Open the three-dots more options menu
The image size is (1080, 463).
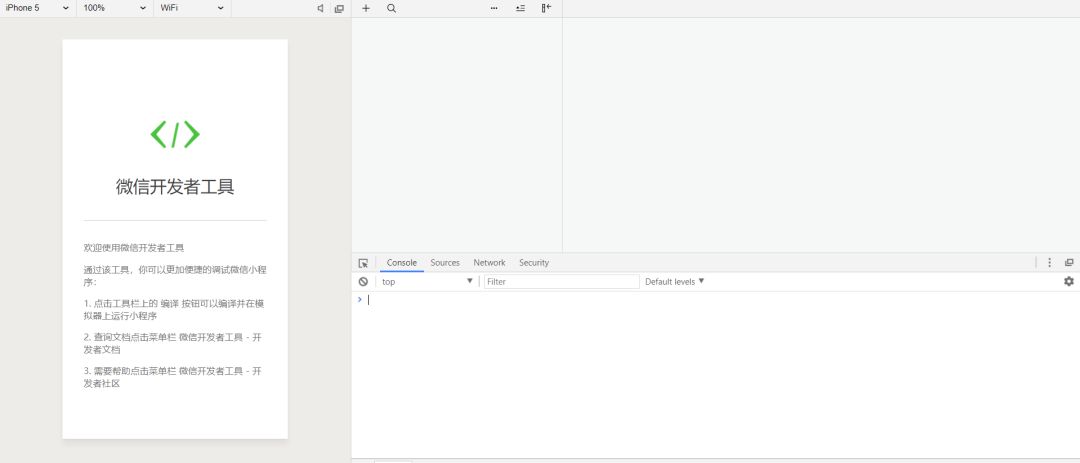[x=494, y=8]
